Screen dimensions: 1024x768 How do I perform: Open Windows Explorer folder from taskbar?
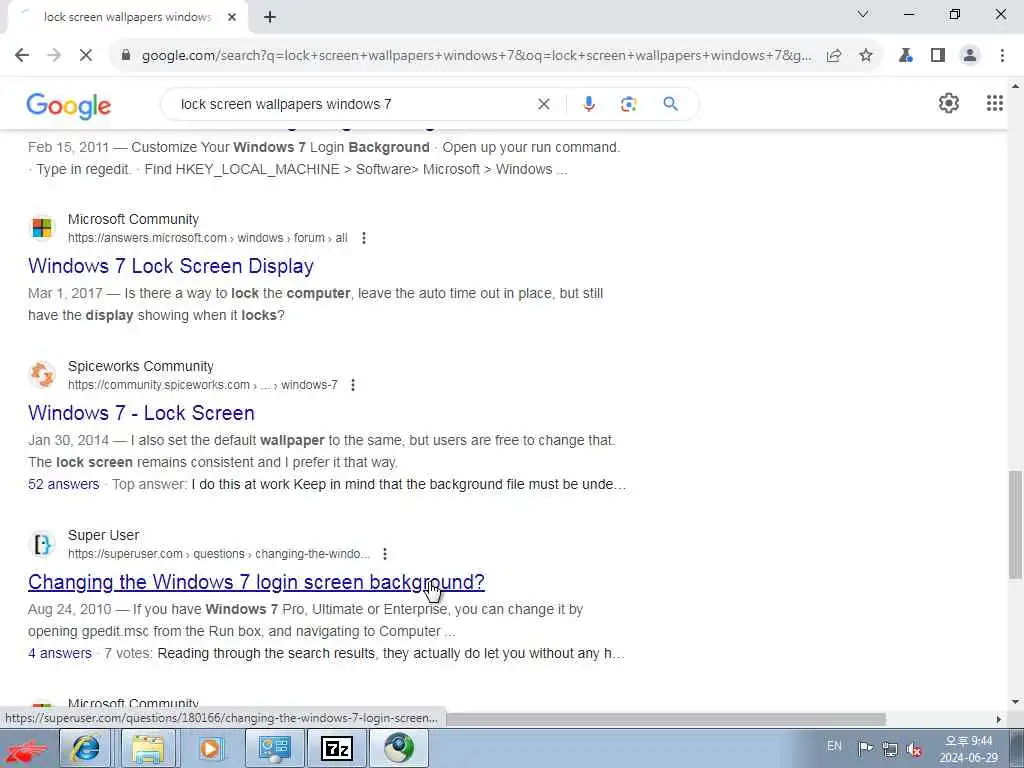[x=149, y=748]
